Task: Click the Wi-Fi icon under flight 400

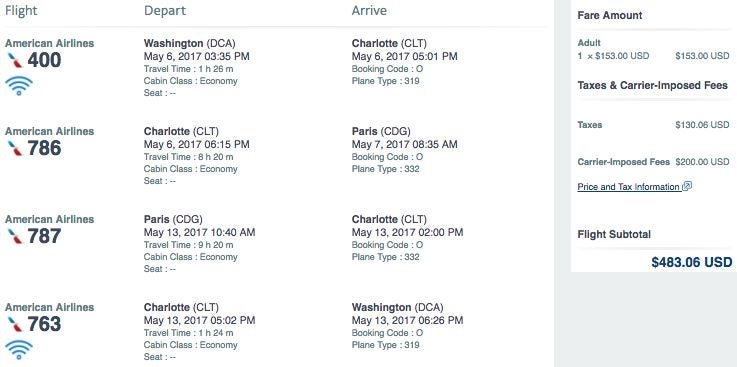Action: (x=19, y=86)
